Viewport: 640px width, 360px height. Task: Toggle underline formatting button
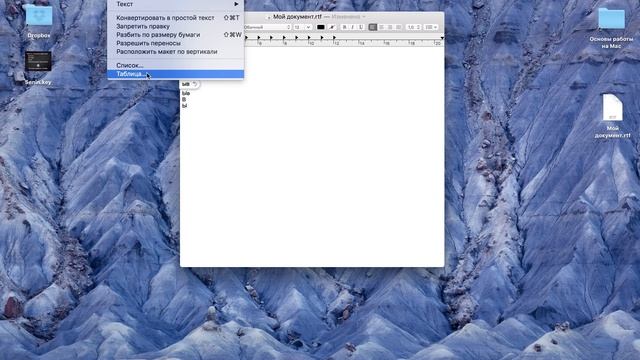coord(361,27)
